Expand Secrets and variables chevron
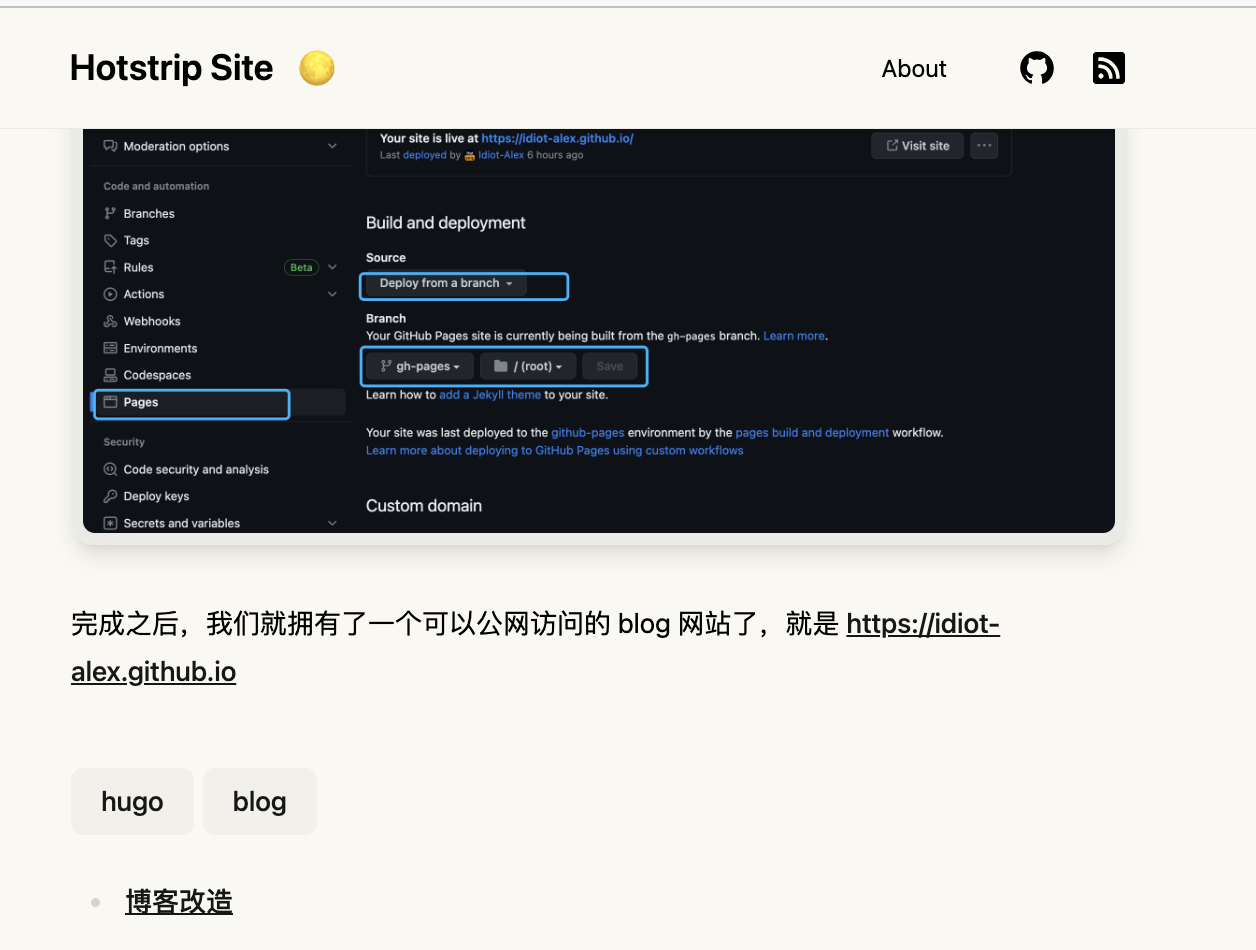The height and width of the screenshot is (950, 1256). coord(332,523)
